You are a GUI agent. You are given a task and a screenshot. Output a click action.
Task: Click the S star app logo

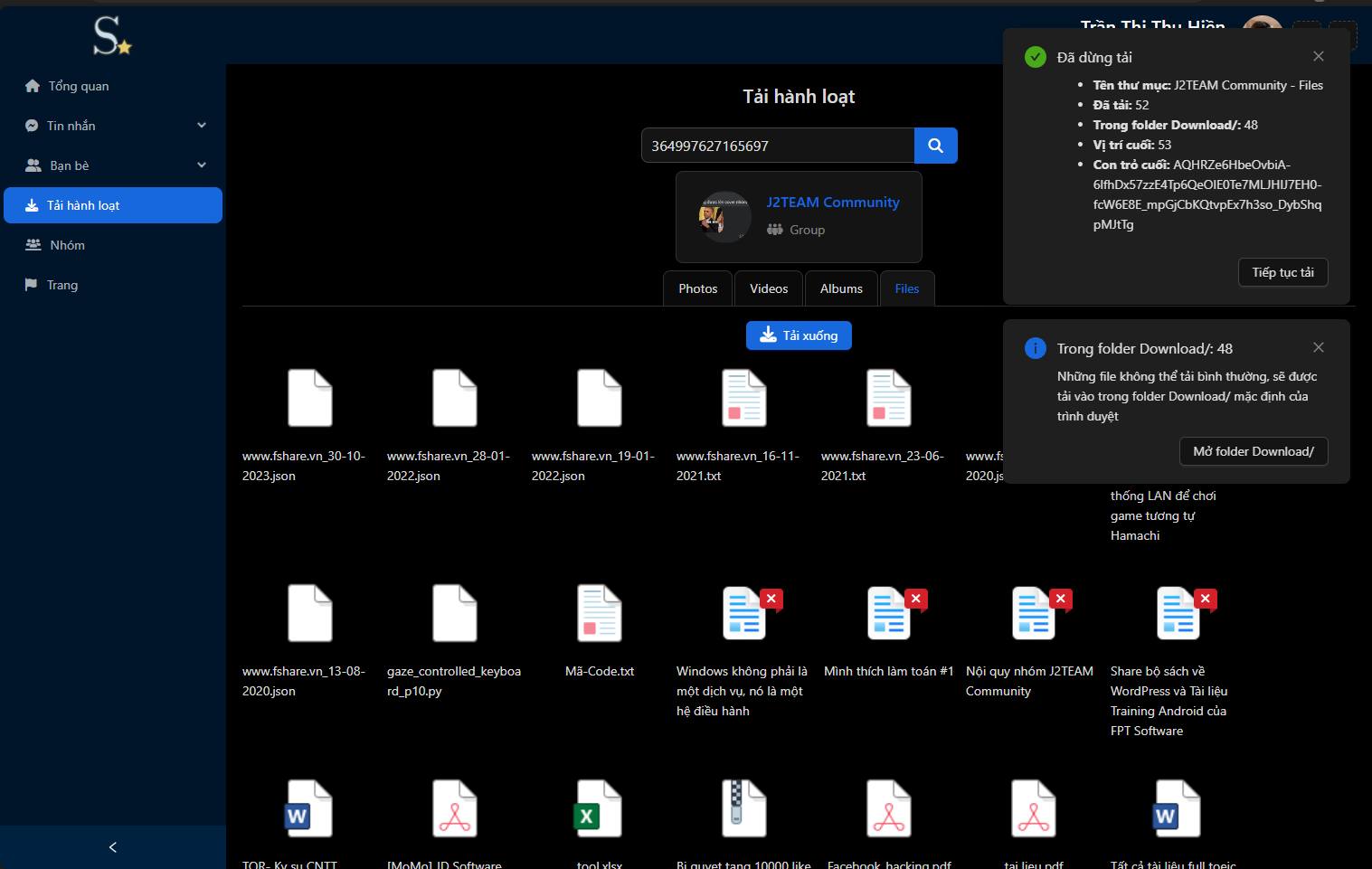pyautogui.click(x=112, y=36)
